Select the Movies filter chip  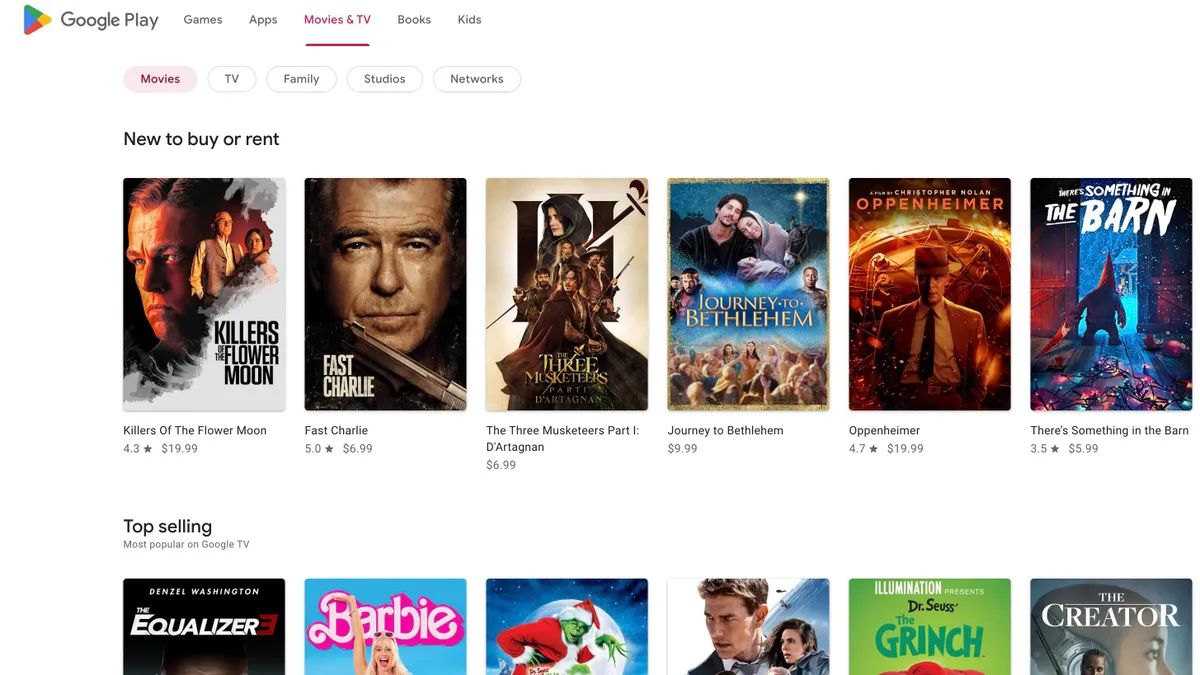pos(160,79)
